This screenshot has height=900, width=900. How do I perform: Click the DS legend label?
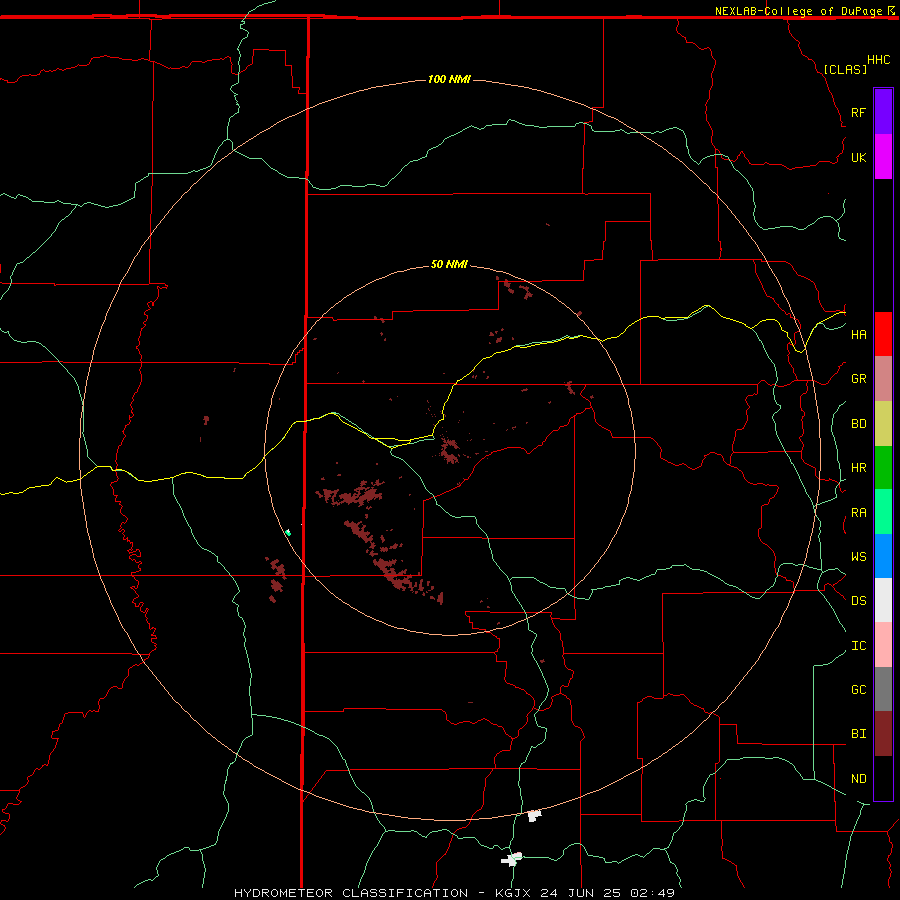pos(858,600)
